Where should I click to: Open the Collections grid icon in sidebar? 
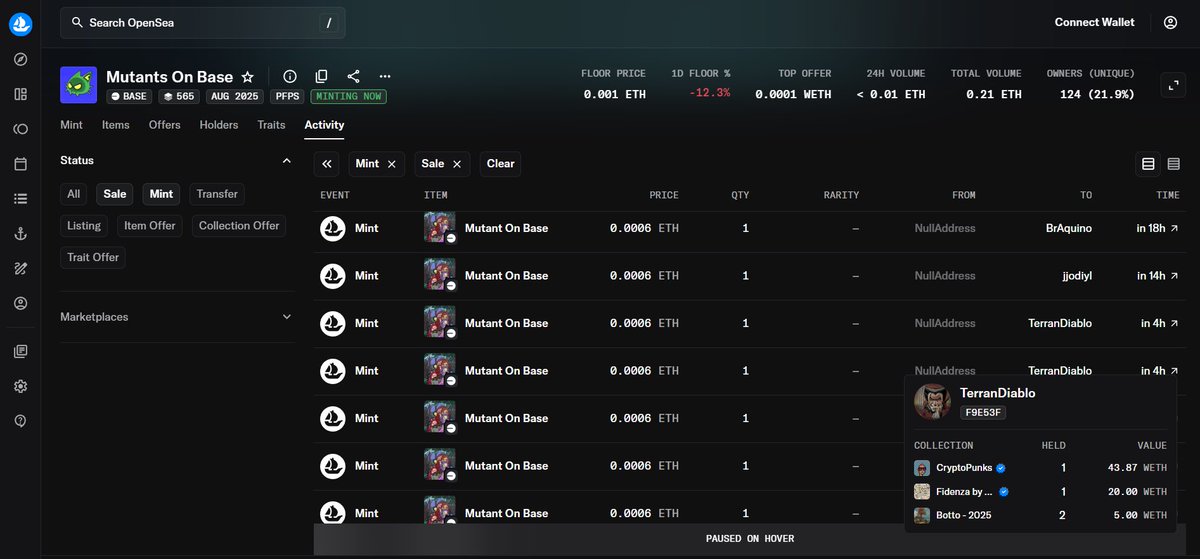click(x=20, y=94)
